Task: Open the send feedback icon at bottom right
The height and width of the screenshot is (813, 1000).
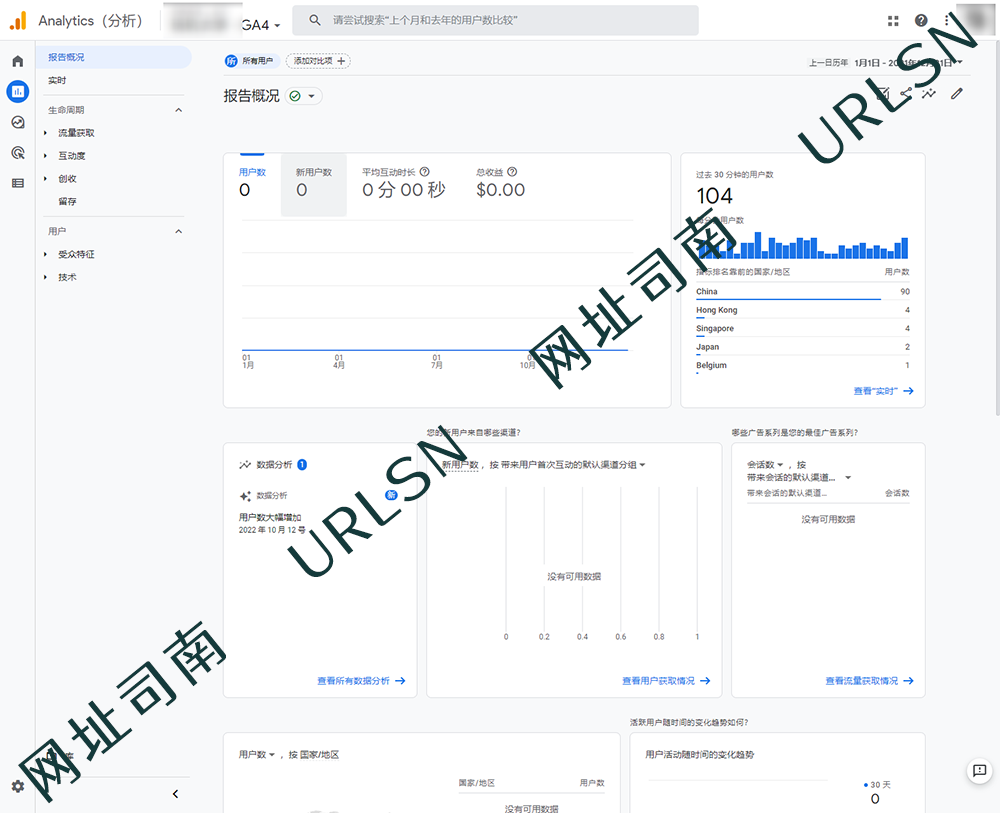Action: tap(979, 771)
